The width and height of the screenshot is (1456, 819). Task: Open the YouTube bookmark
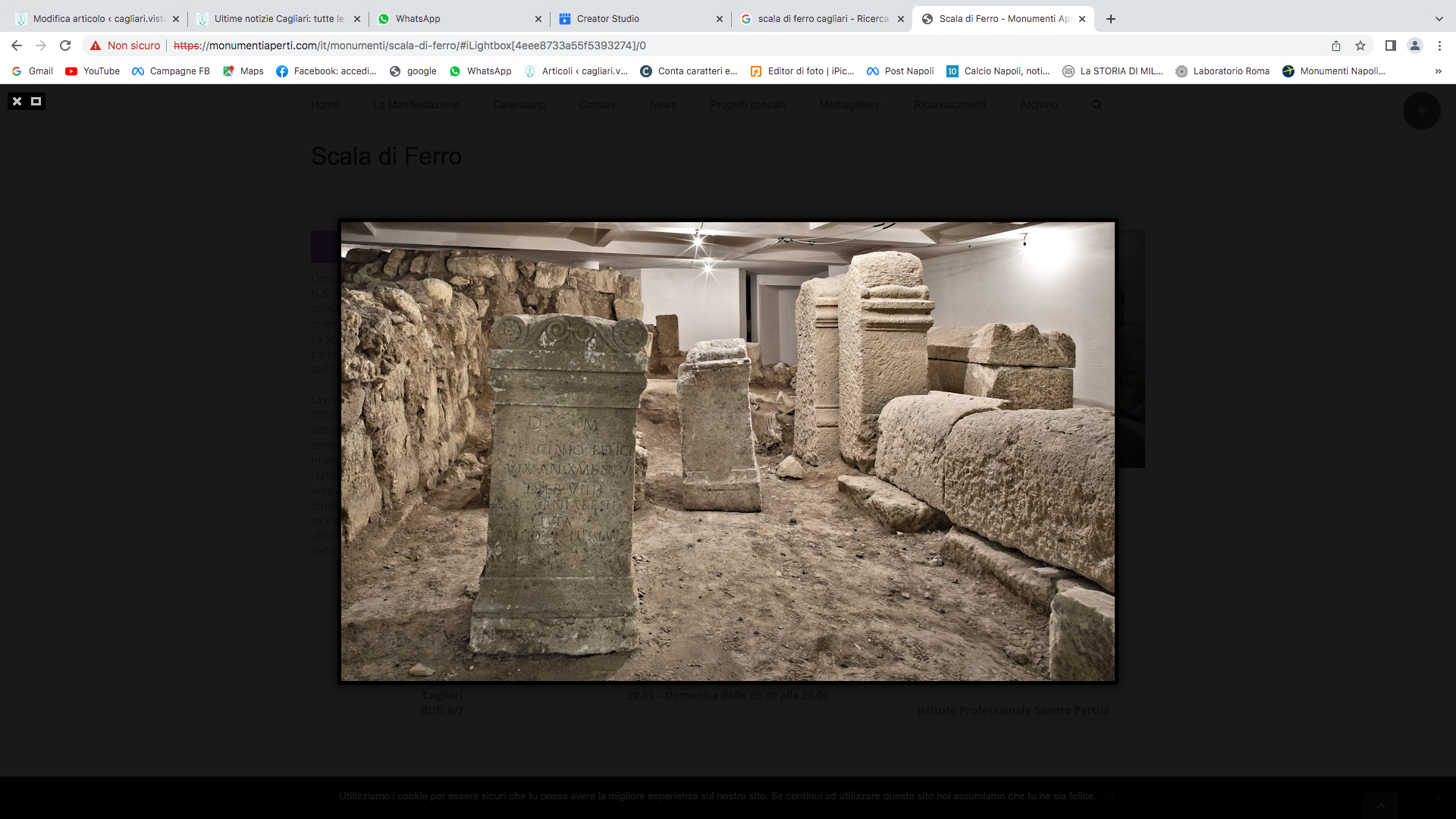click(x=93, y=71)
